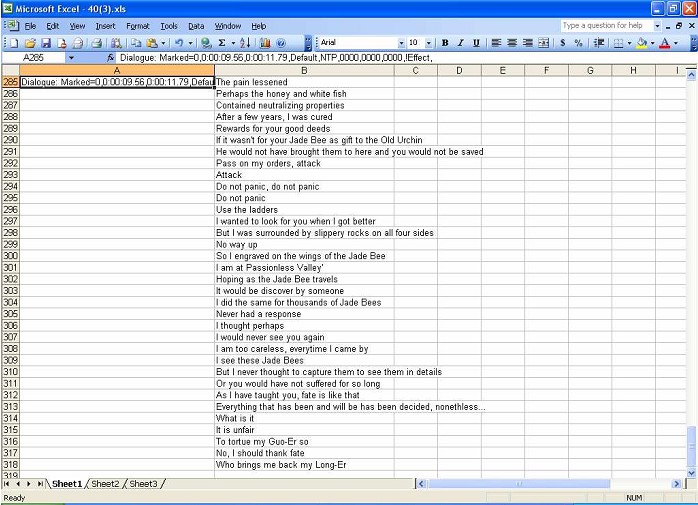This screenshot has width=698, height=505.
Task: Click the Permission document icon
Action: point(62,43)
